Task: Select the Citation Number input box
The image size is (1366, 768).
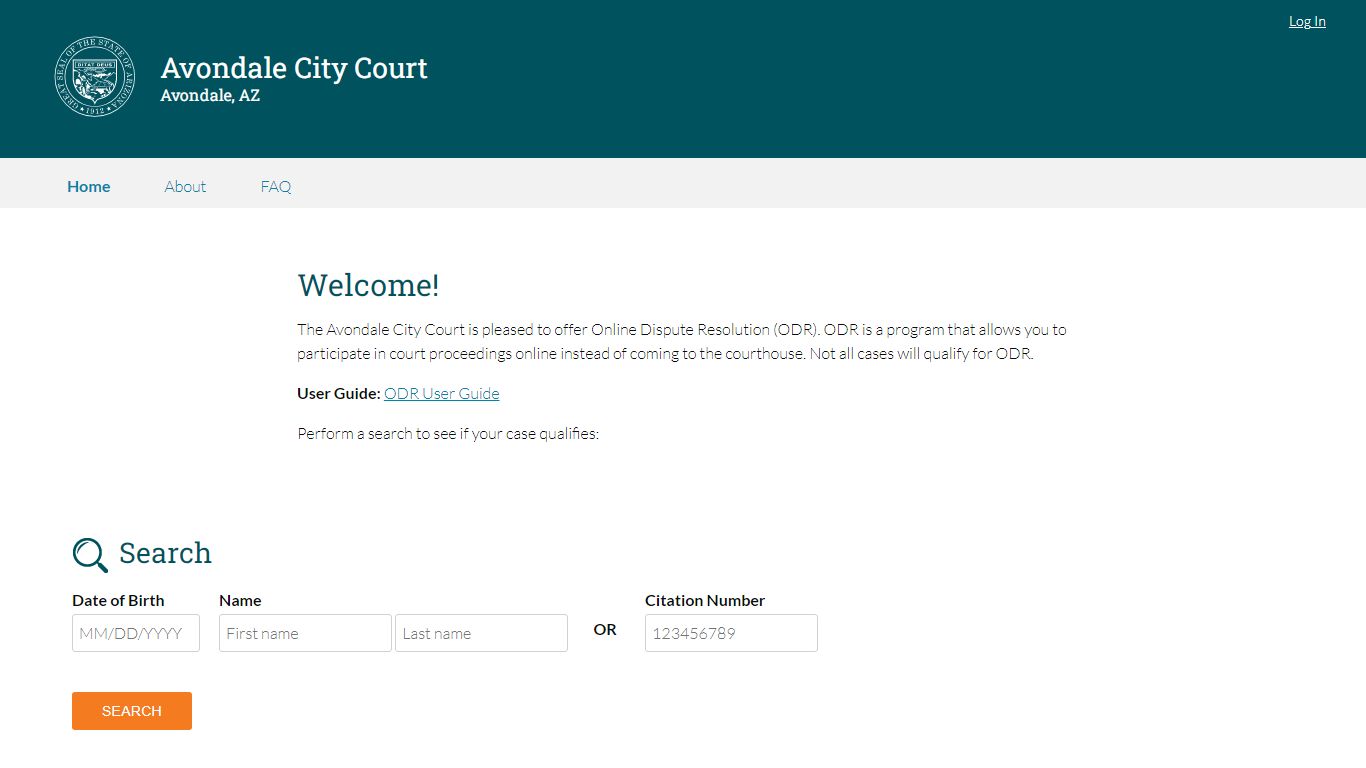Action: (x=731, y=633)
